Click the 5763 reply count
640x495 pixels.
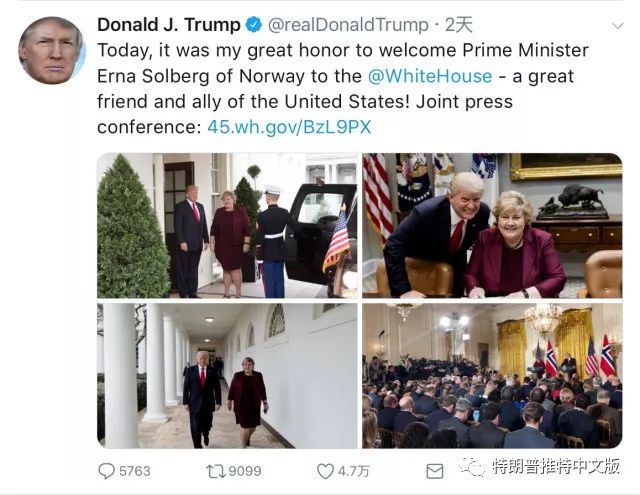(135, 471)
